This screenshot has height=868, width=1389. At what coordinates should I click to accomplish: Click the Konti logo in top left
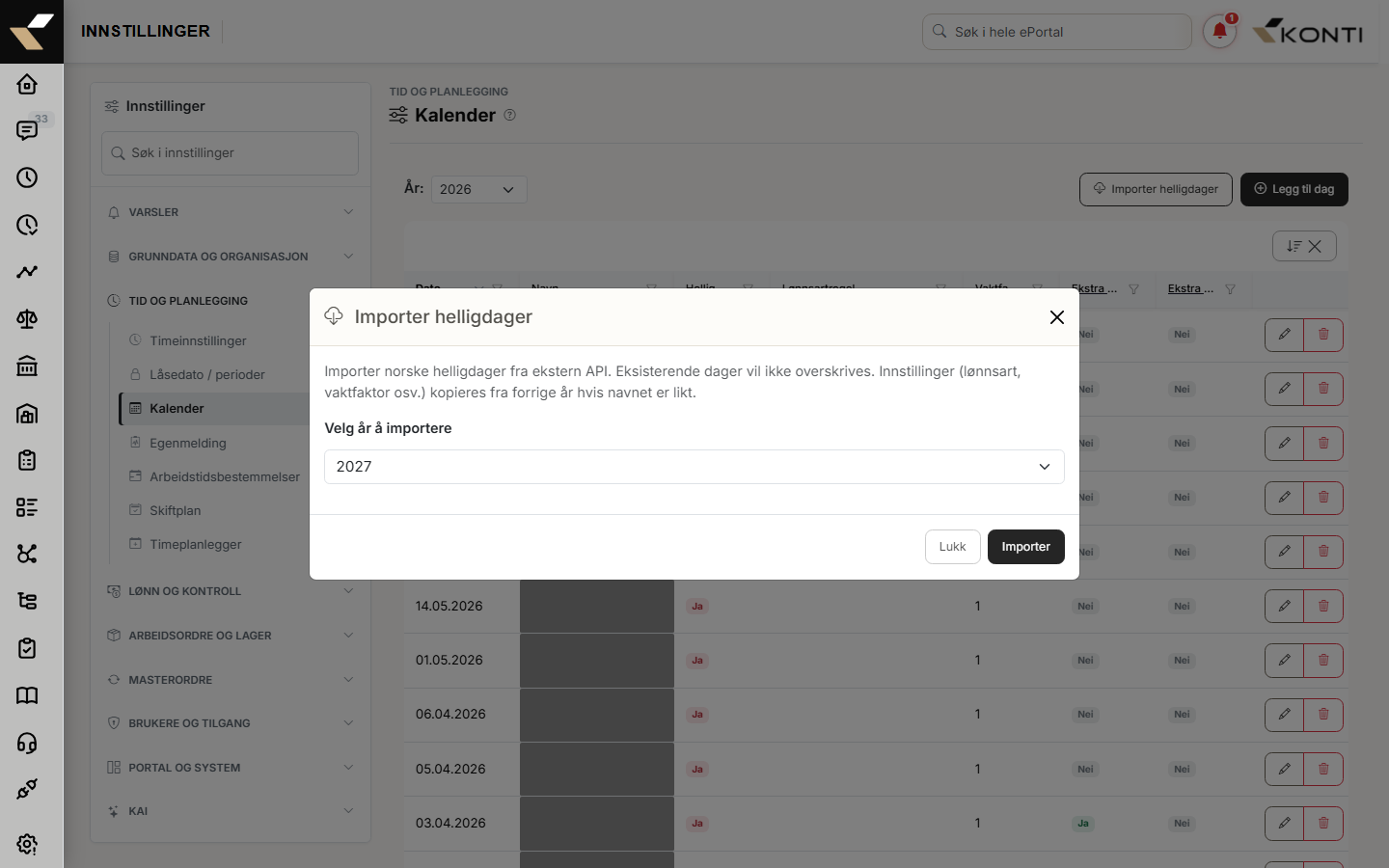(32, 32)
